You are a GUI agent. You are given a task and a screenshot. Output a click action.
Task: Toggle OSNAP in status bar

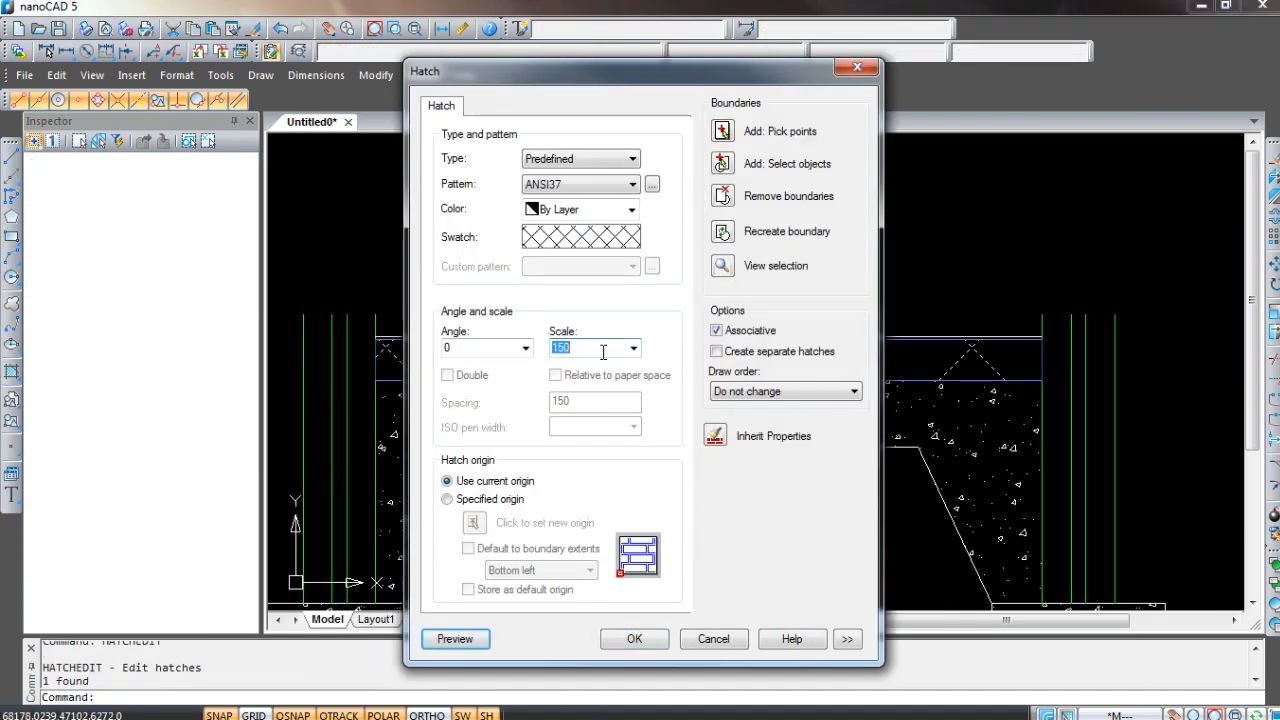coord(293,715)
